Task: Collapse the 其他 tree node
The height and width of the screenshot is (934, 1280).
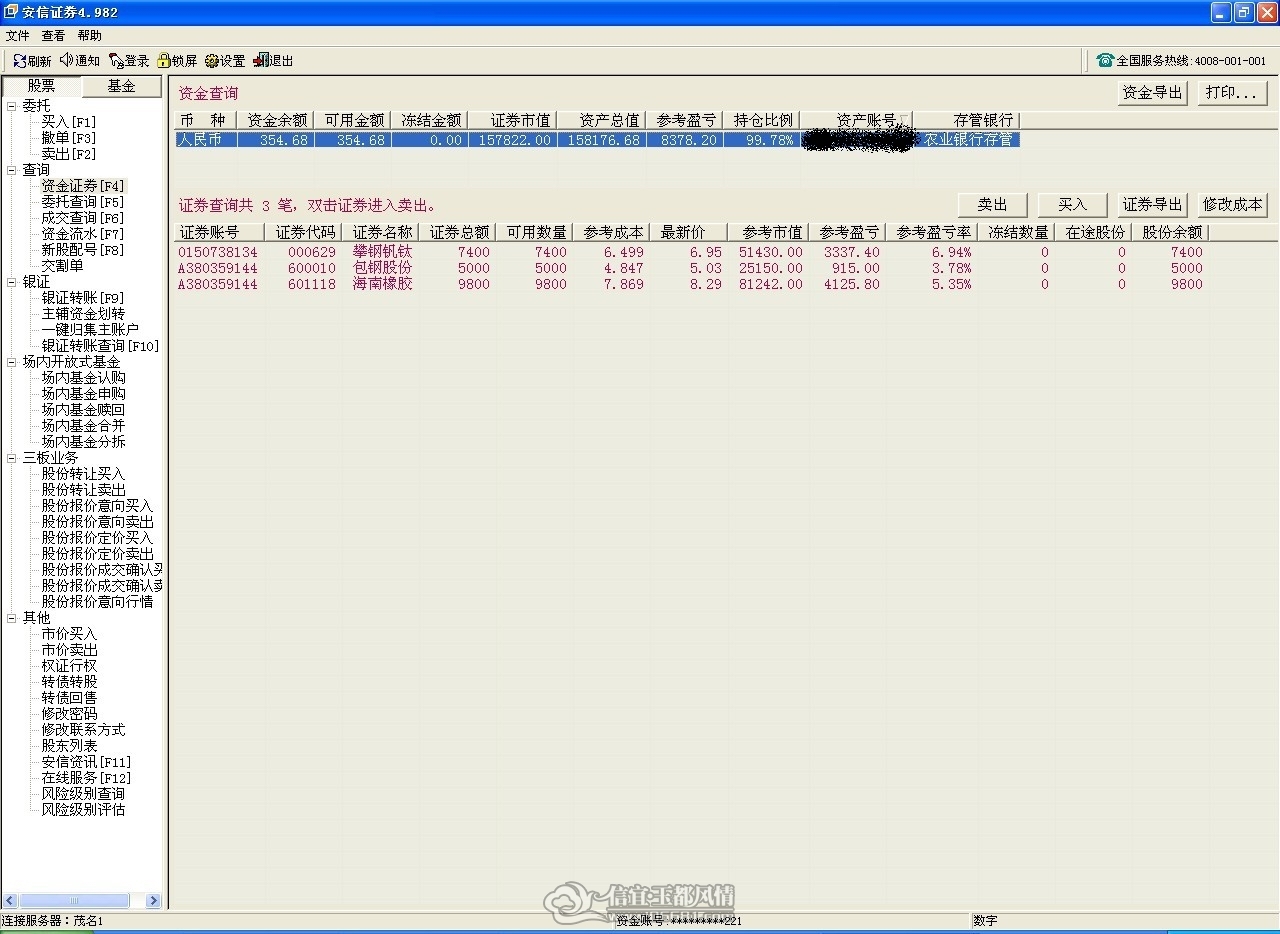Action: point(12,618)
